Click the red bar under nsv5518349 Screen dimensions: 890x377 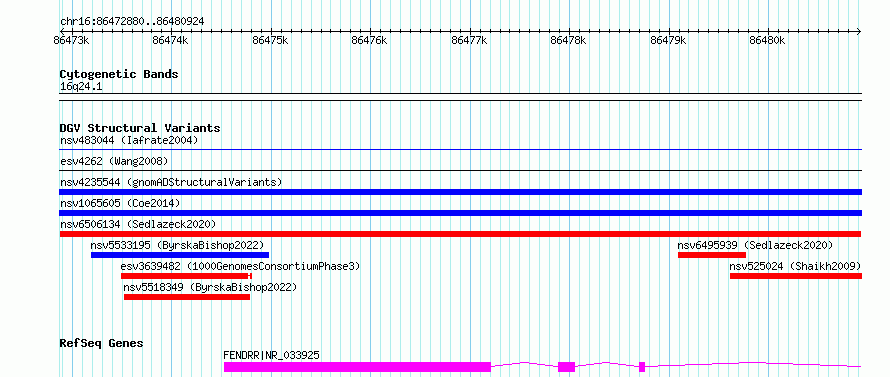[x=187, y=297]
